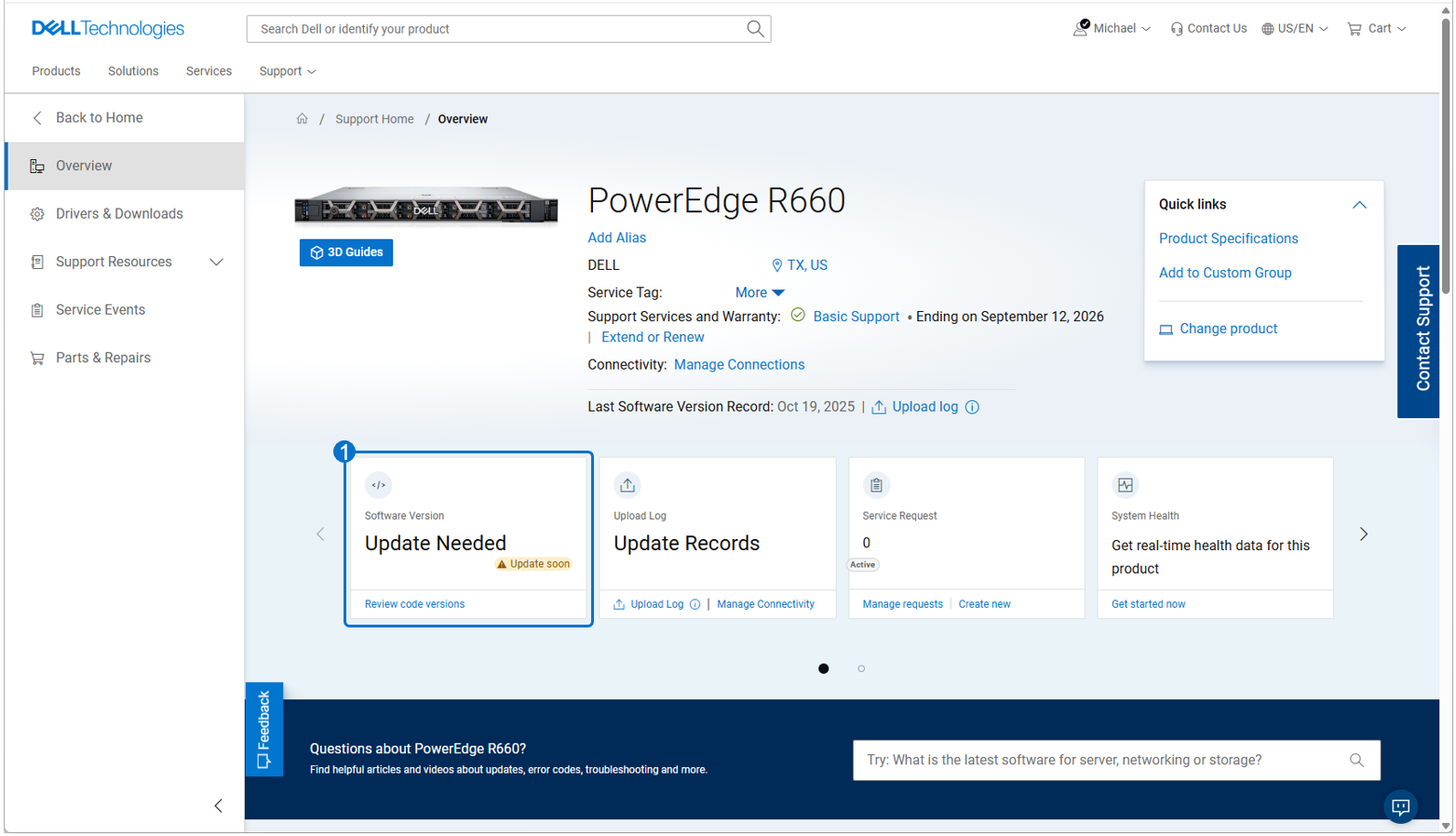Open the US/EN region selector
This screenshot has width=1456, height=836.
[x=1294, y=29]
